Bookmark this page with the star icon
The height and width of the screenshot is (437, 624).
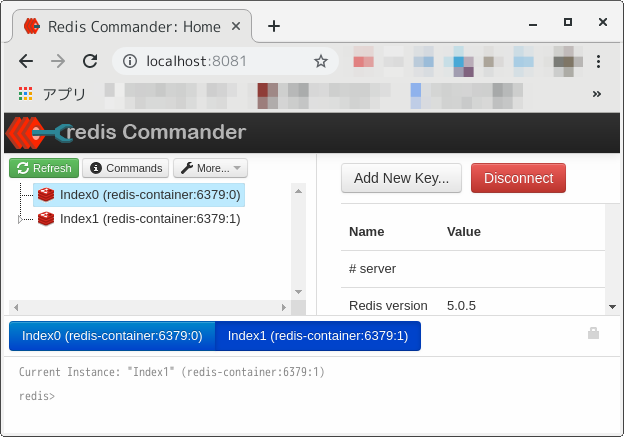(321, 61)
